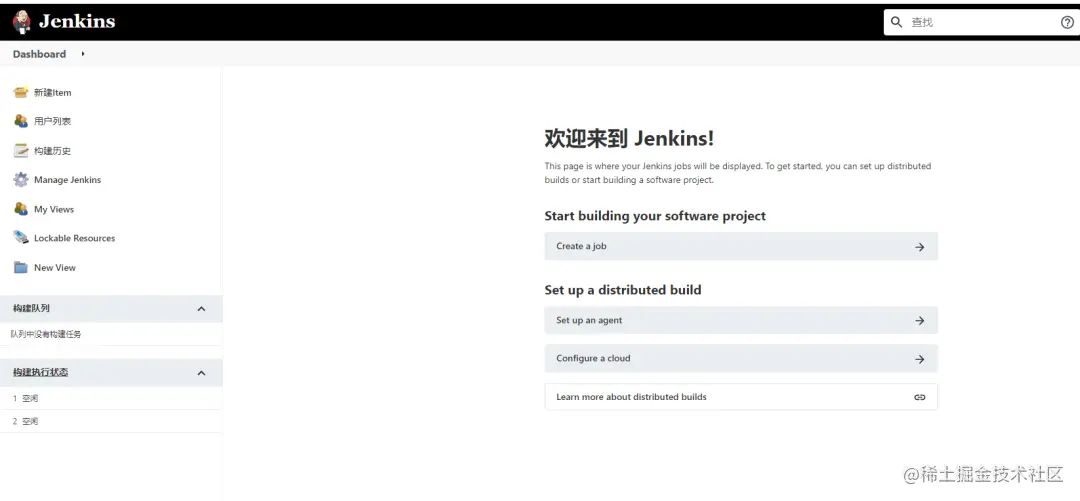Image resolution: width=1080 pixels, height=501 pixels.
Task: Expand the Dashboard breadcrumb arrow
Action: [x=83, y=54]
